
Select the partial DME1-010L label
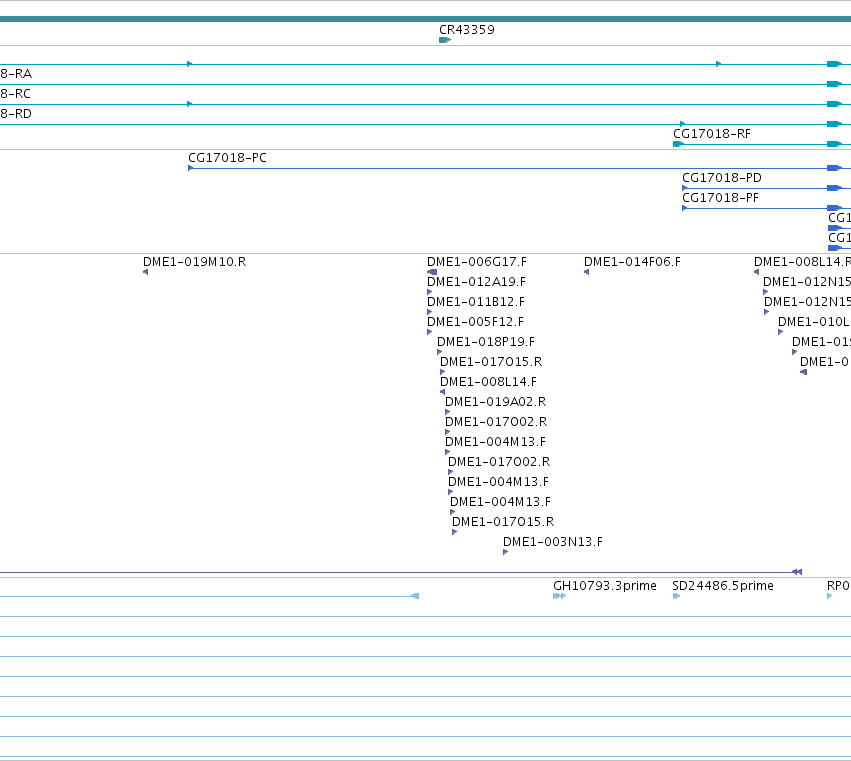[x=813, y=322]
